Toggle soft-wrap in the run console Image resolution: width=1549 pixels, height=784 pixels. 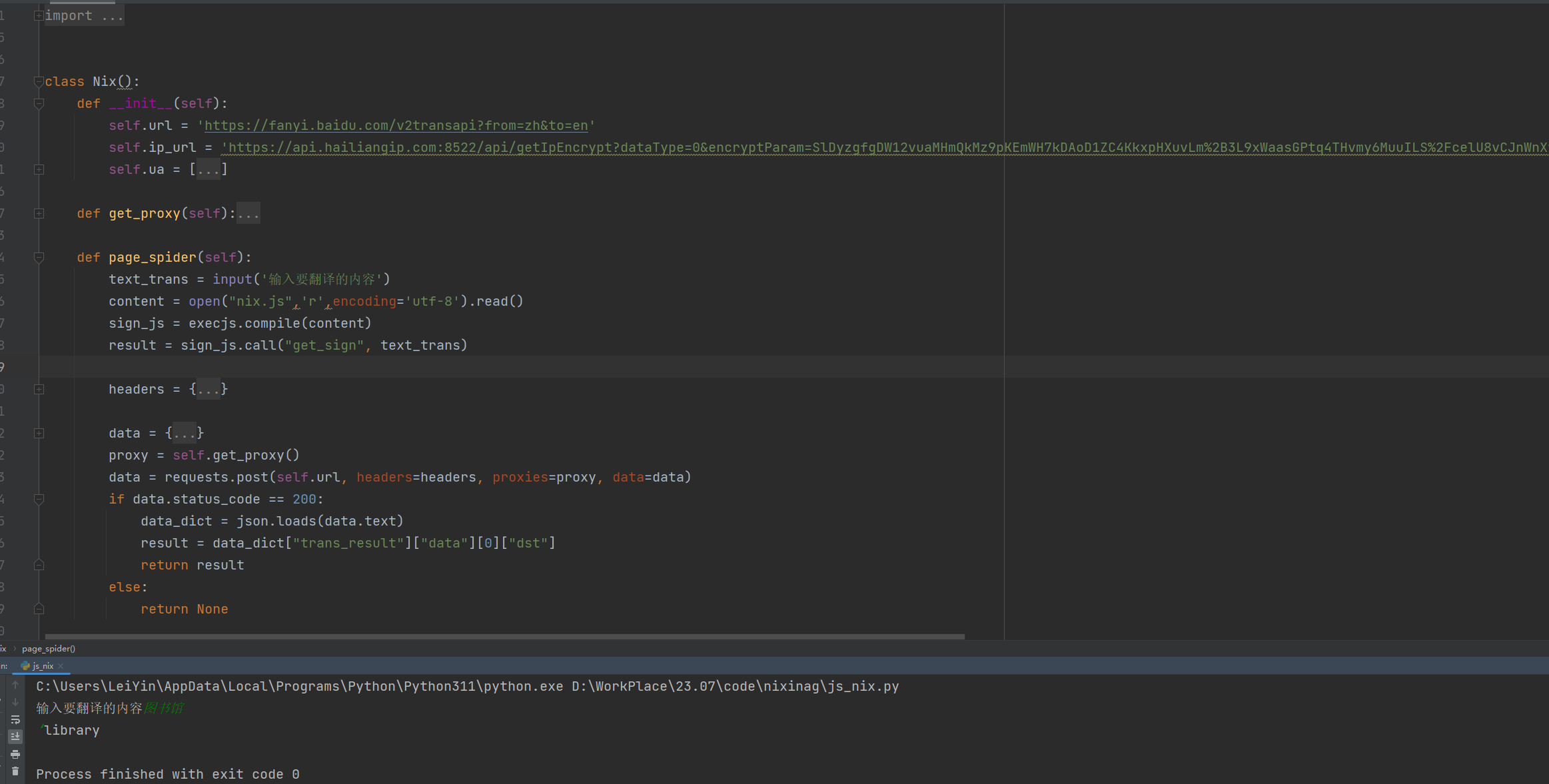click(x=15, y=719)
